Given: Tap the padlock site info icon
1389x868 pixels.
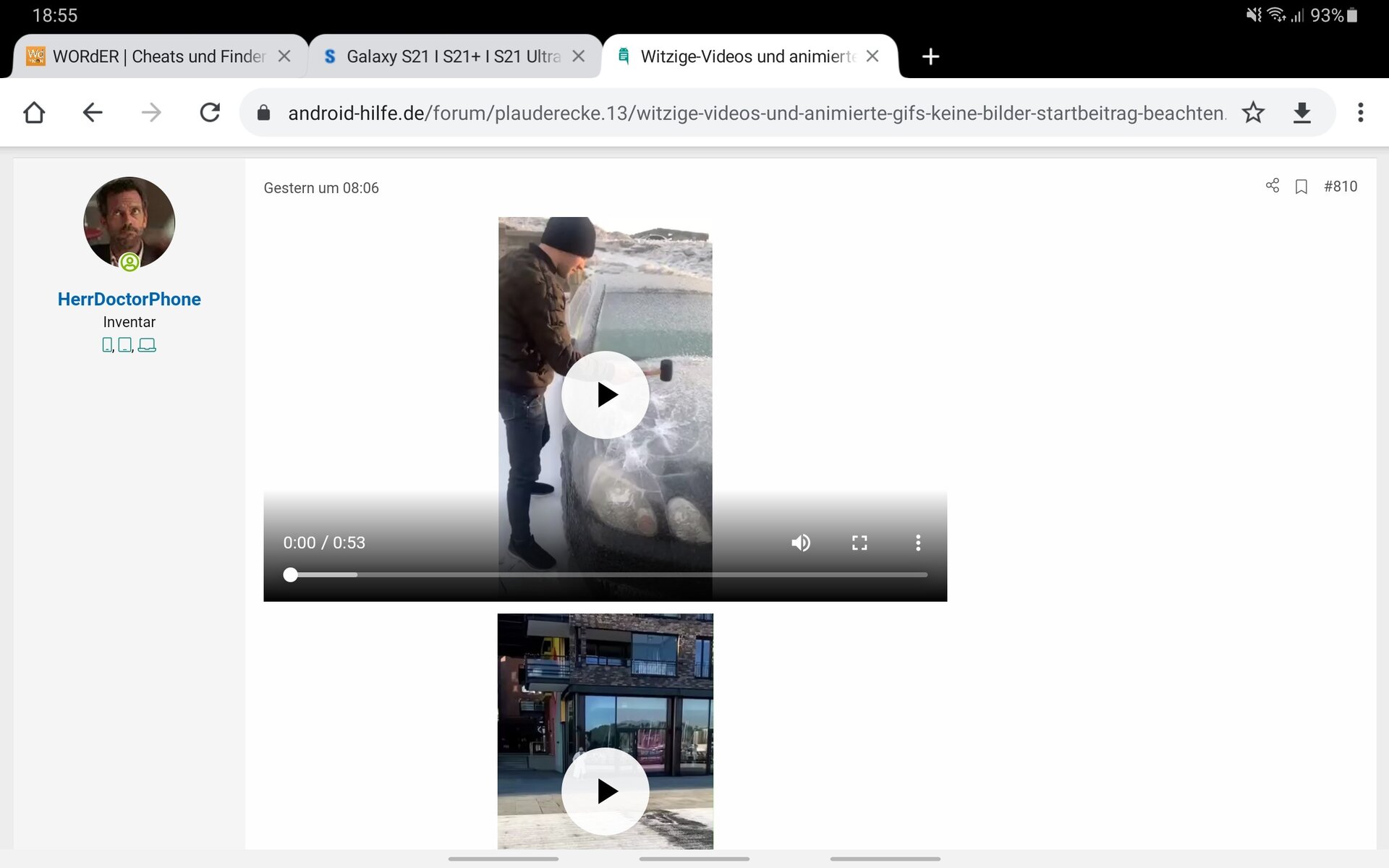Looking at the screenshot, I should tap(264, 113).
